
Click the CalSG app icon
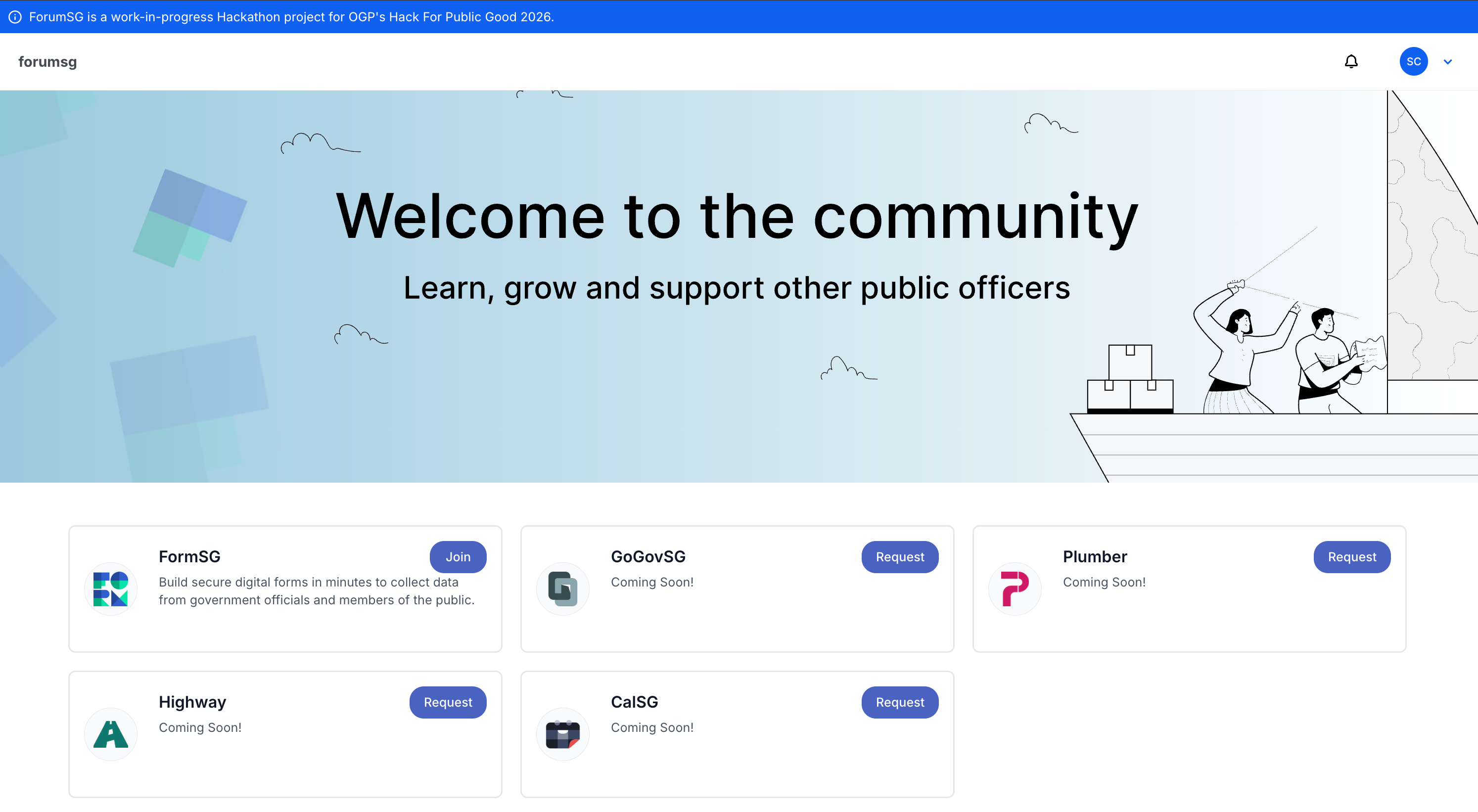tap(562, 733)
